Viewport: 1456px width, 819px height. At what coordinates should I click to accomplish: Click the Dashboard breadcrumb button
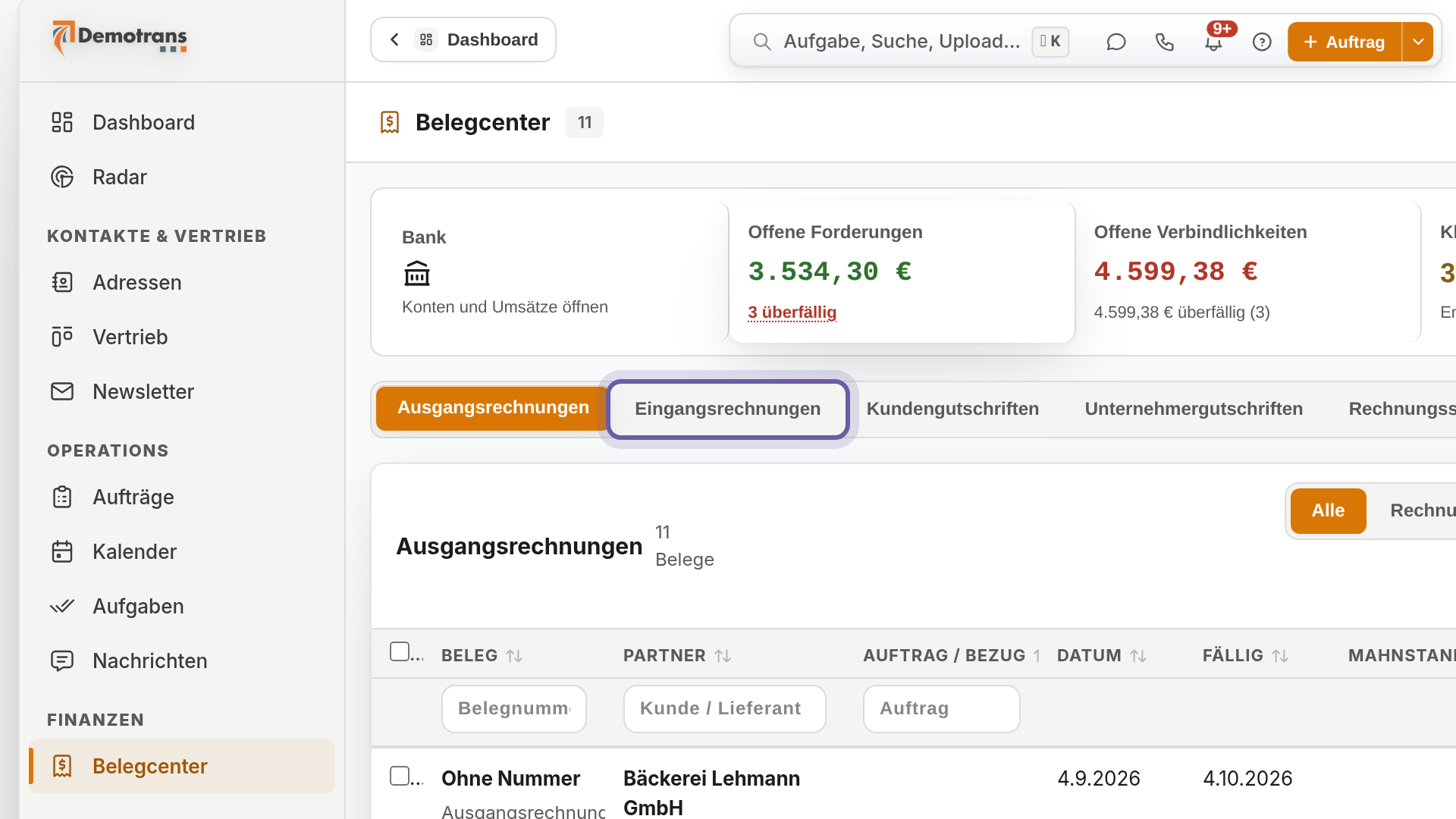coord(463,39)
